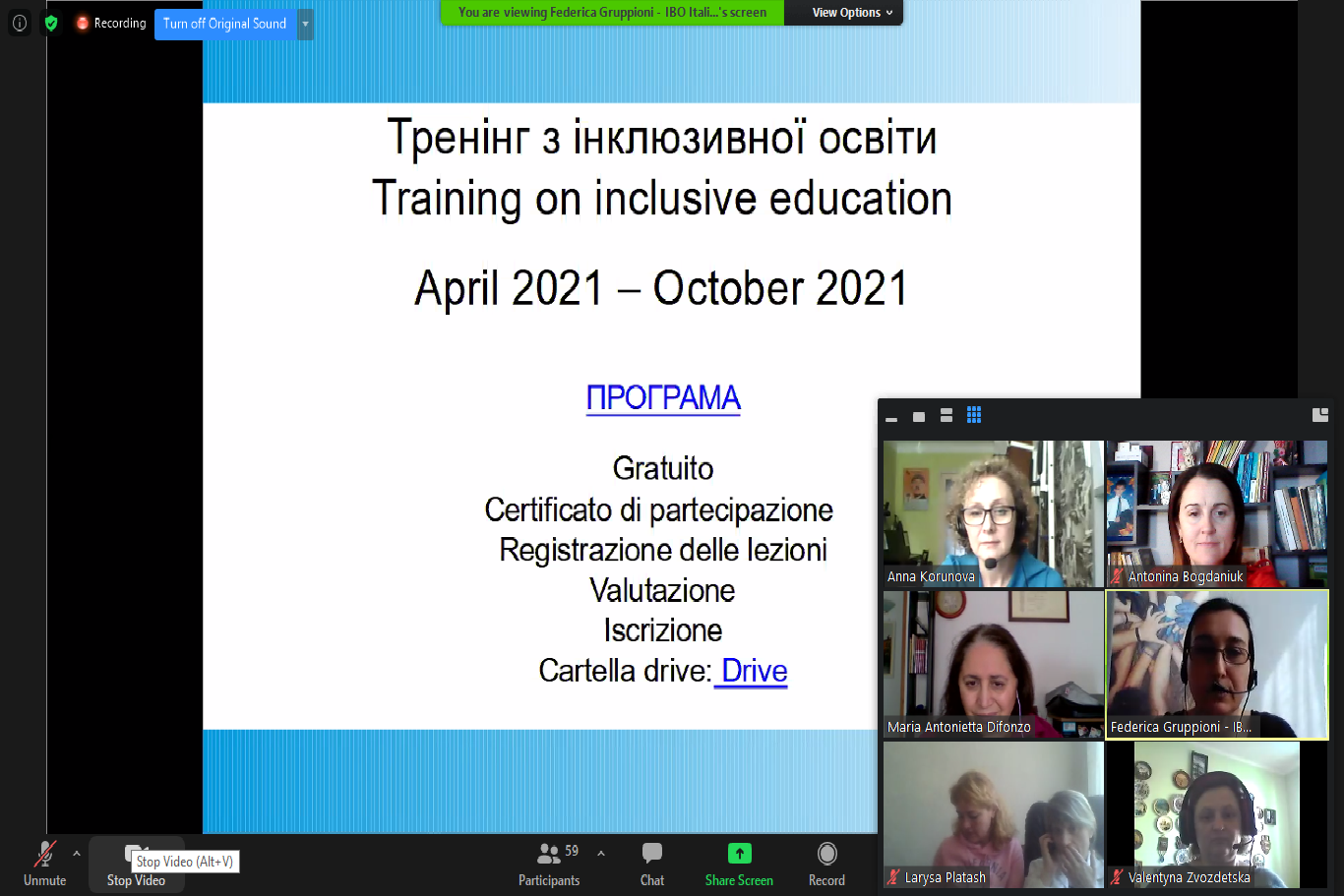Click the 'Iscrizione' line on slide

tap(663, 630)
